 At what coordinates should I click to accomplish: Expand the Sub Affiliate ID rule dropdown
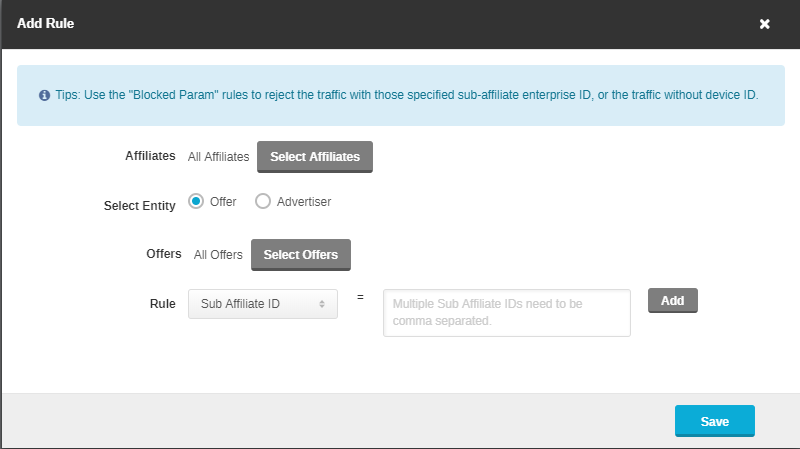pyautogui.click(x=262, y=303)
